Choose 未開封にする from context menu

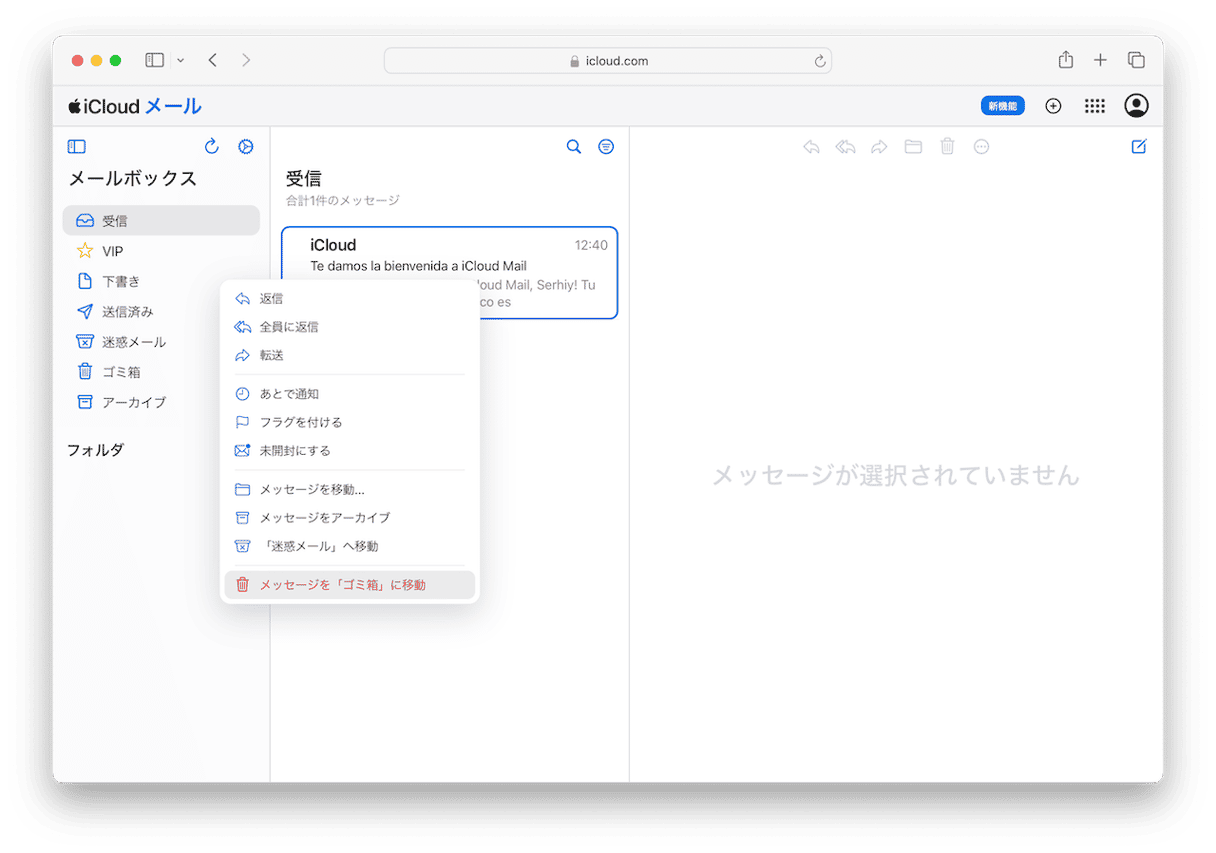click(349, 450)
